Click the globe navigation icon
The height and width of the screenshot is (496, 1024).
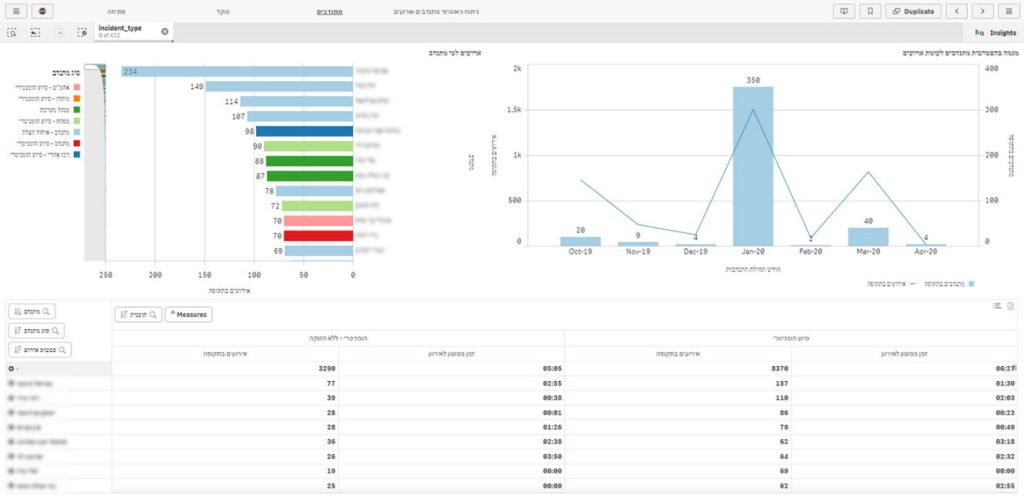pyautogui.click(x=42, y=11)
